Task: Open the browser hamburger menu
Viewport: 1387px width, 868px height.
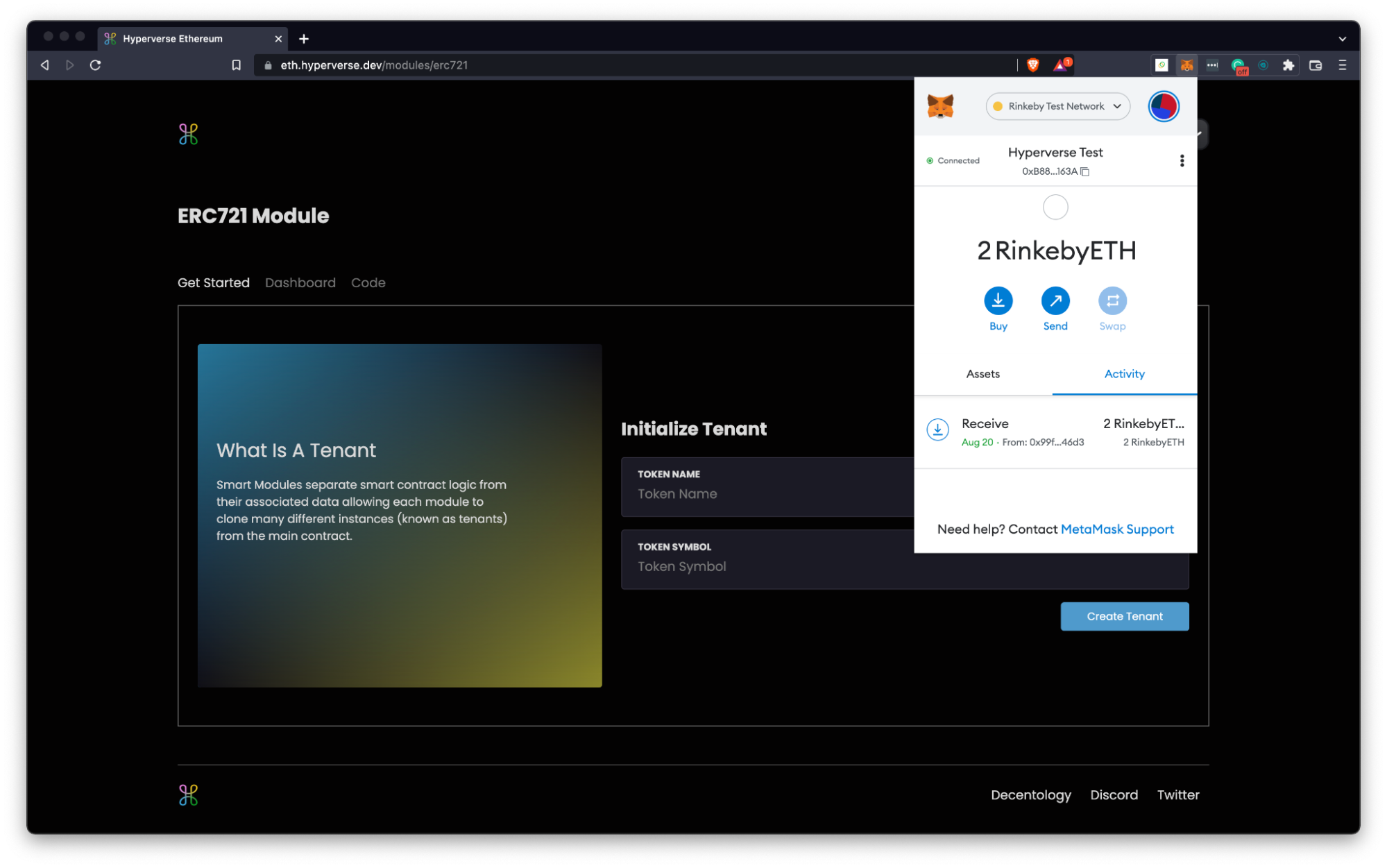Action: (x=1343, y=65)
